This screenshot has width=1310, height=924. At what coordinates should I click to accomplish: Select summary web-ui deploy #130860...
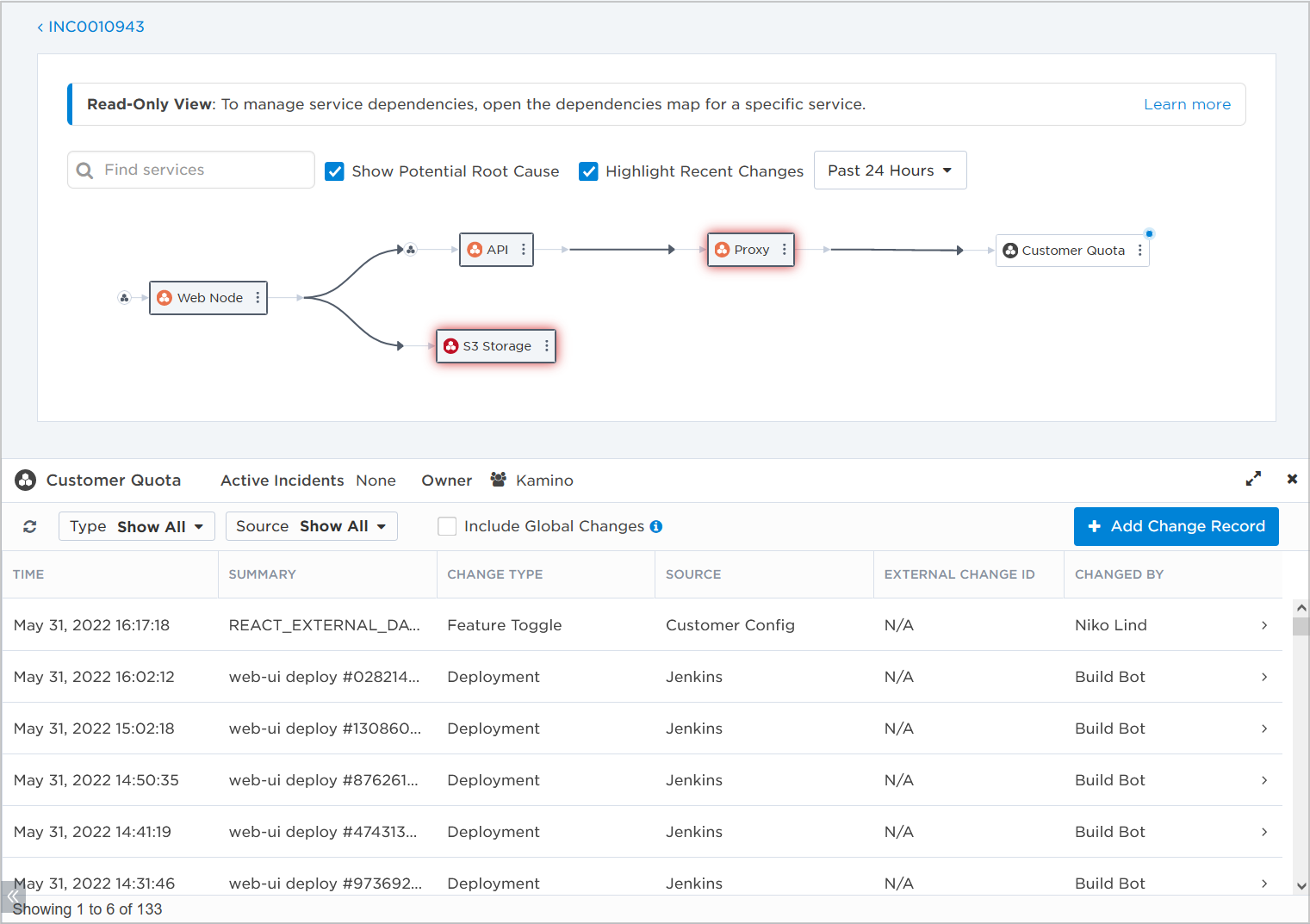326,729
